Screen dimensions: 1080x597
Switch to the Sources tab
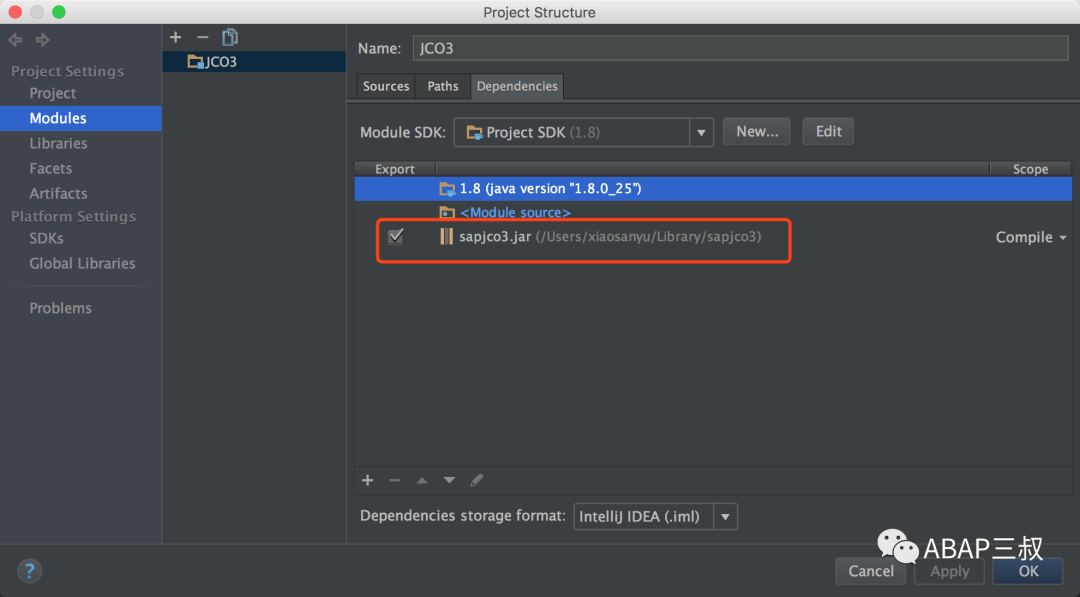tap(386, 86)
